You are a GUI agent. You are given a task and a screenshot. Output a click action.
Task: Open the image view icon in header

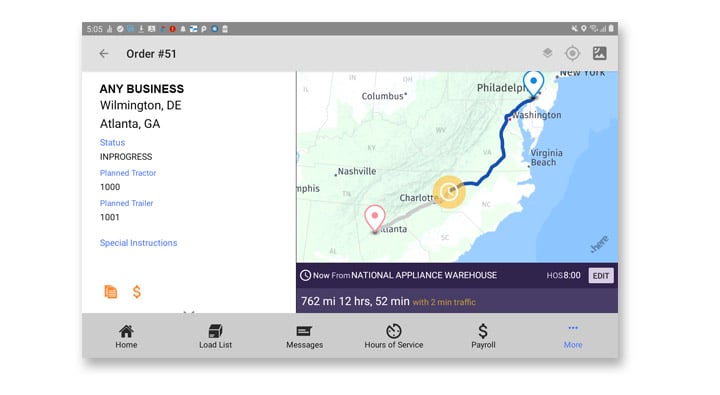[x=599, y=53]
